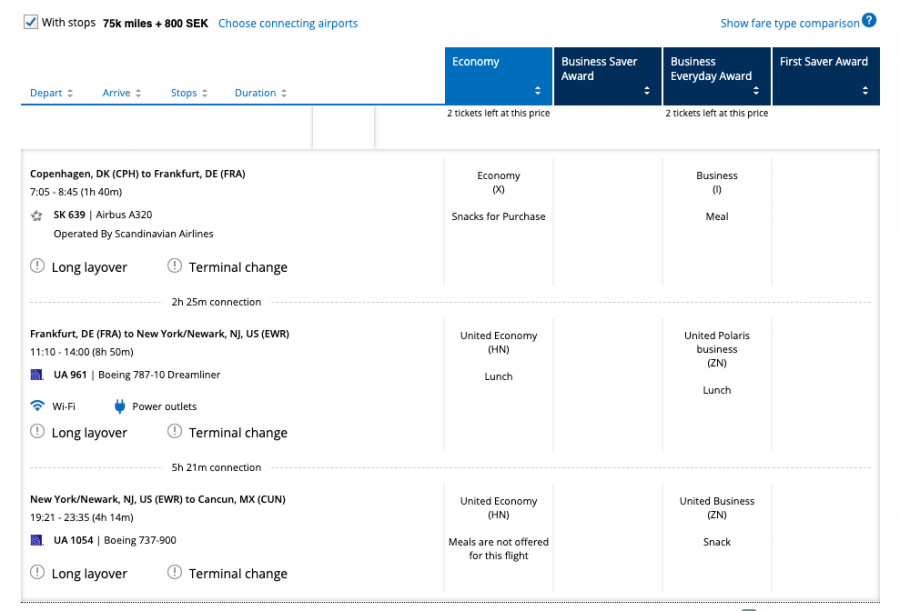Click Terminal change warning icon for UA 961

point(174,432)
